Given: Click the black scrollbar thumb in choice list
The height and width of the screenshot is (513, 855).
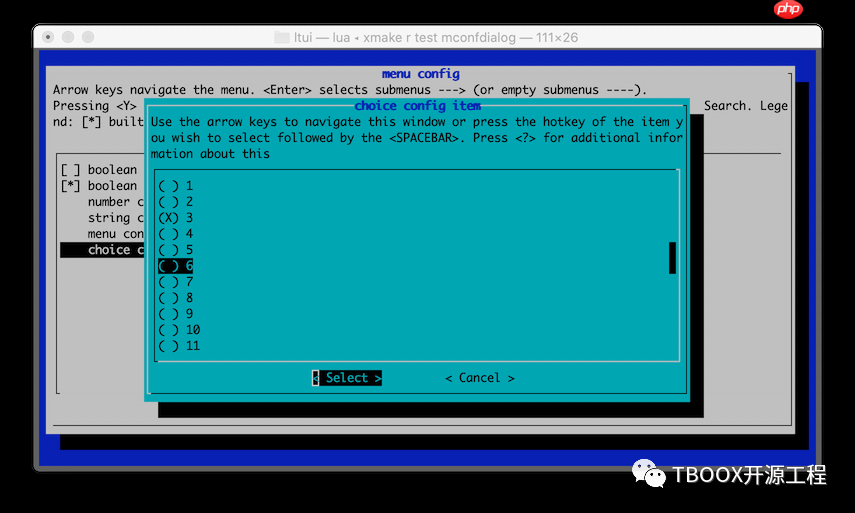Looking at the screenshot, I should [x=672, y=258].
